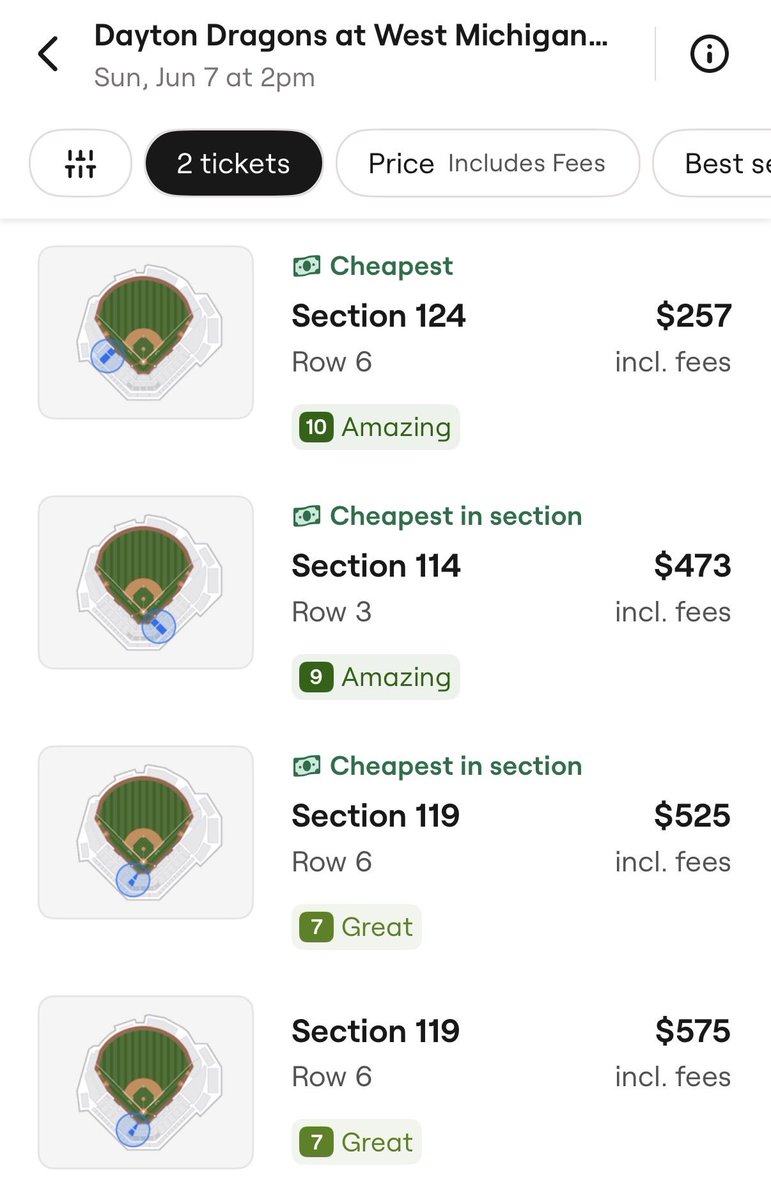
Task: Tap the money icon beside Section 114 label
Action: [307, 516]
